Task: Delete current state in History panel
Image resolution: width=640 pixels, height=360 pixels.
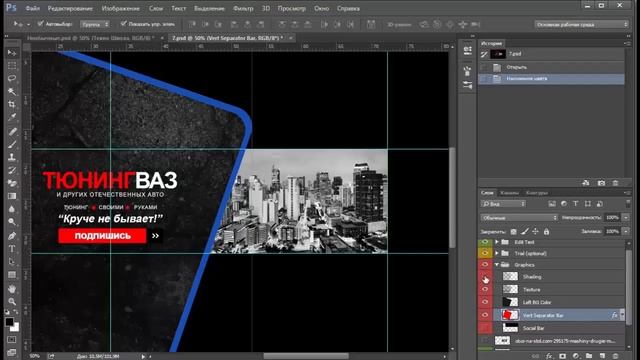Action: click(x=615, y=183)
